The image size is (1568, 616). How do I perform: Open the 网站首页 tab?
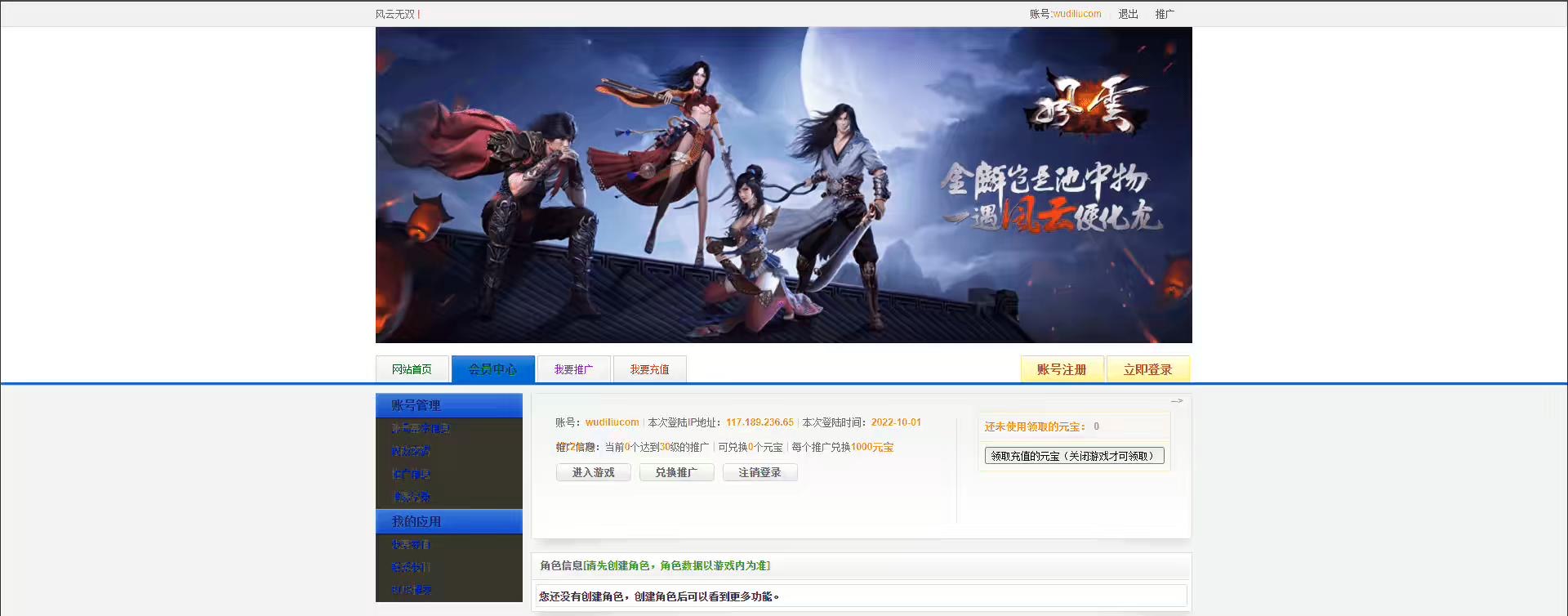tap(412, 369)
